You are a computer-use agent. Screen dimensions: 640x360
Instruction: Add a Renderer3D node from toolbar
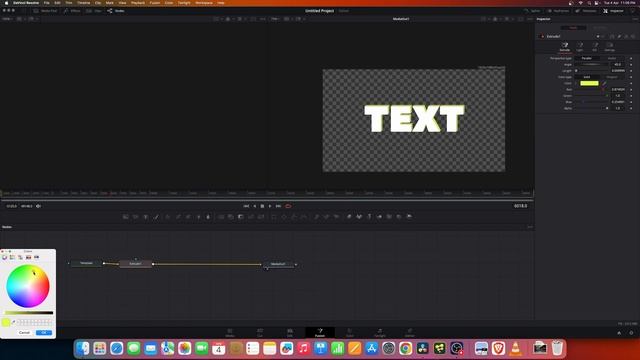[x=409, y=217]
